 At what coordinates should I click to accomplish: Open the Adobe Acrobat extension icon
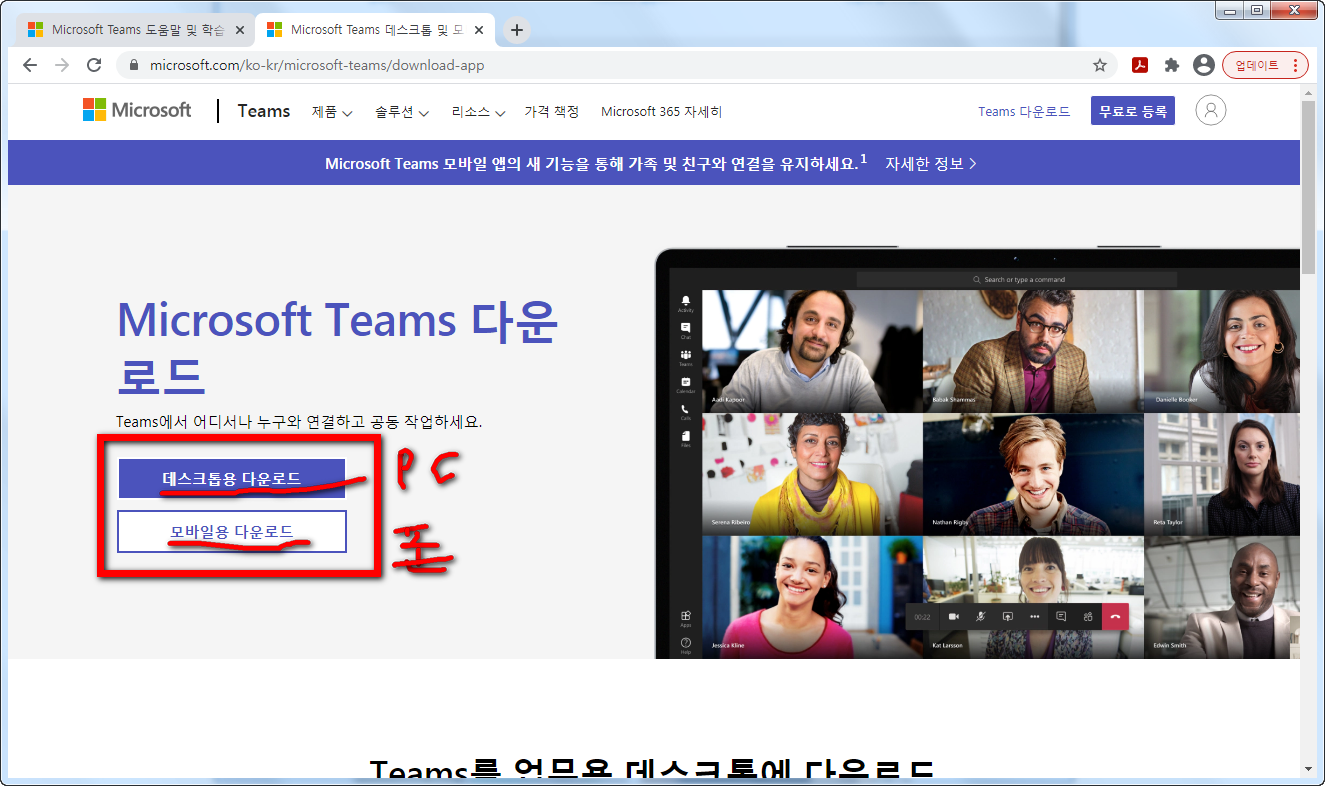point(1140,65)
